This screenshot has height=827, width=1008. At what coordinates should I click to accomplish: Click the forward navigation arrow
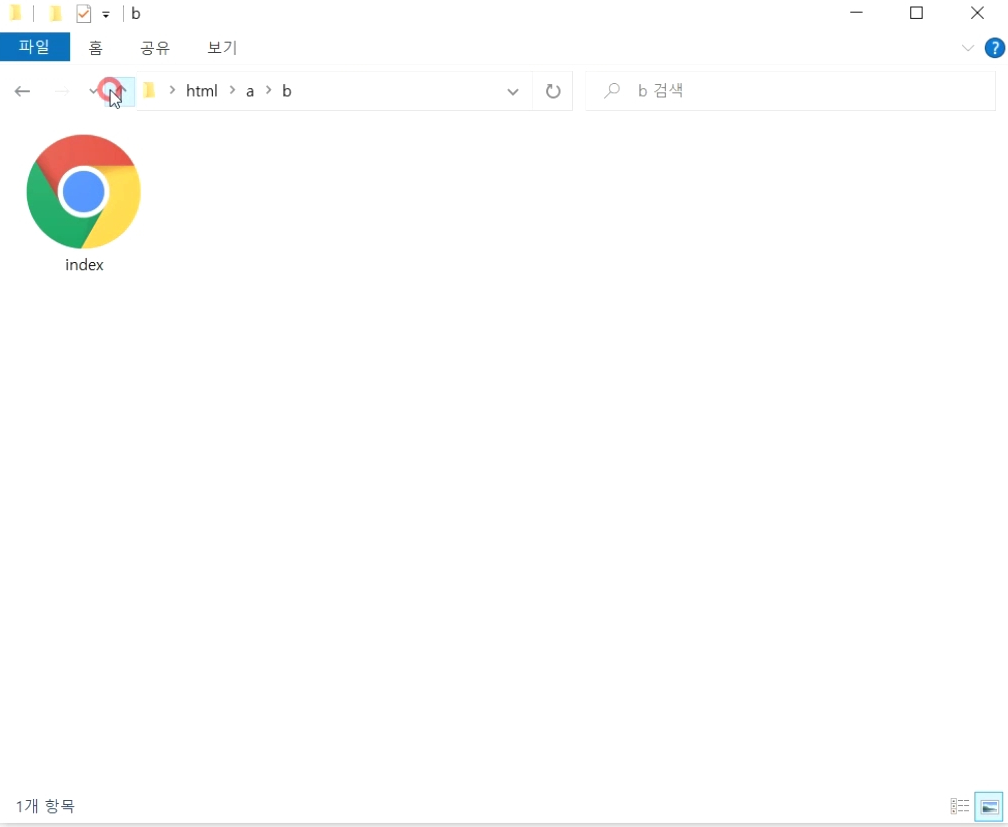coord(62,91)
